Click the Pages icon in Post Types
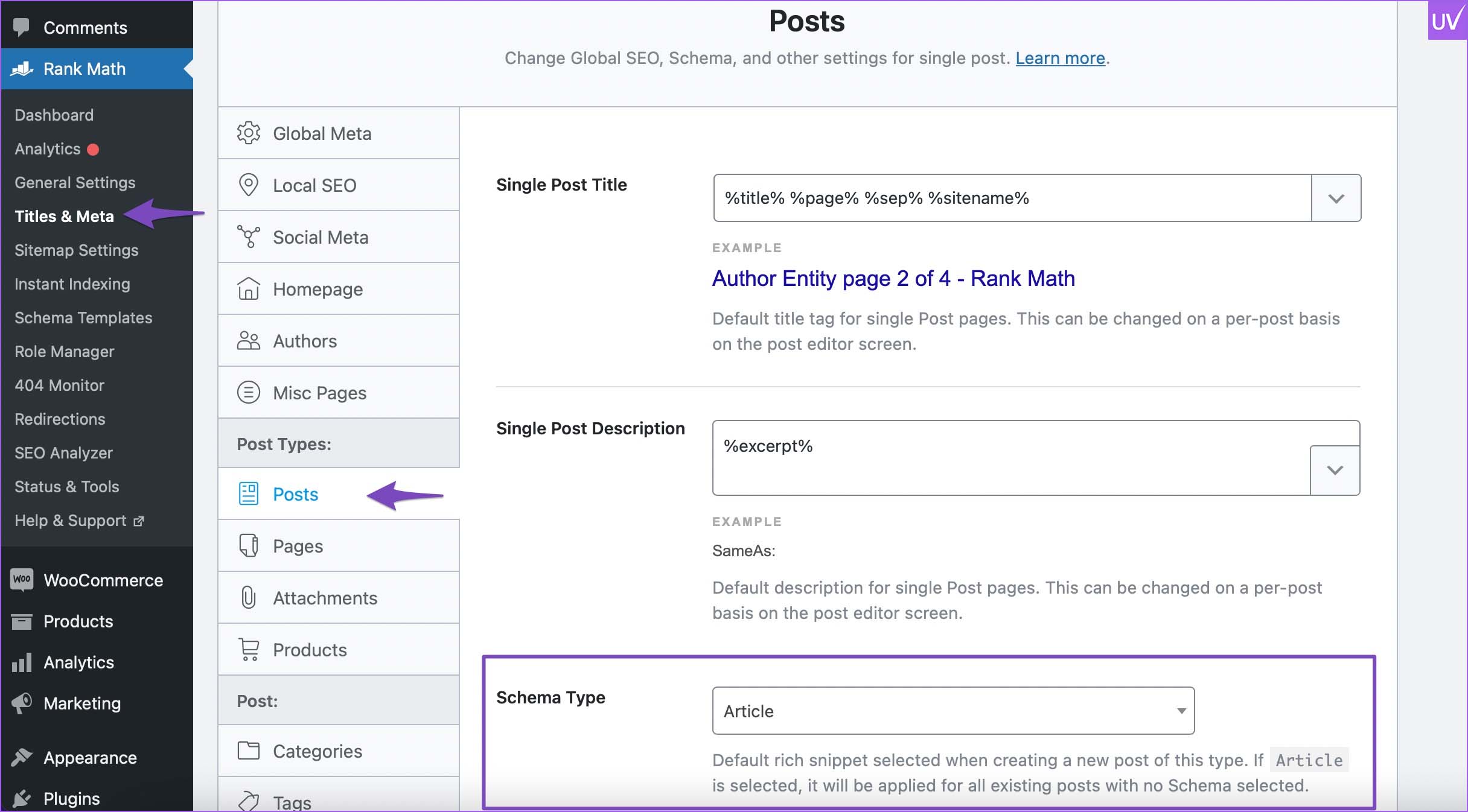 (x=248, y=546)
